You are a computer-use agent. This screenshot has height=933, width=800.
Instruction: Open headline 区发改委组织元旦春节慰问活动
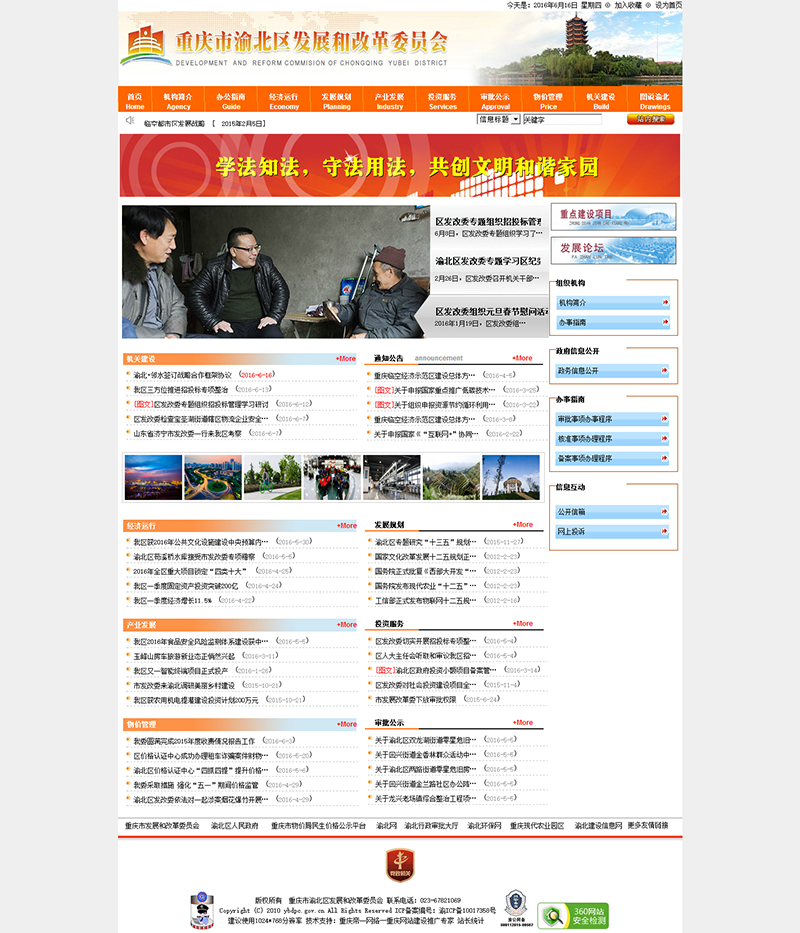coord(492,311)
